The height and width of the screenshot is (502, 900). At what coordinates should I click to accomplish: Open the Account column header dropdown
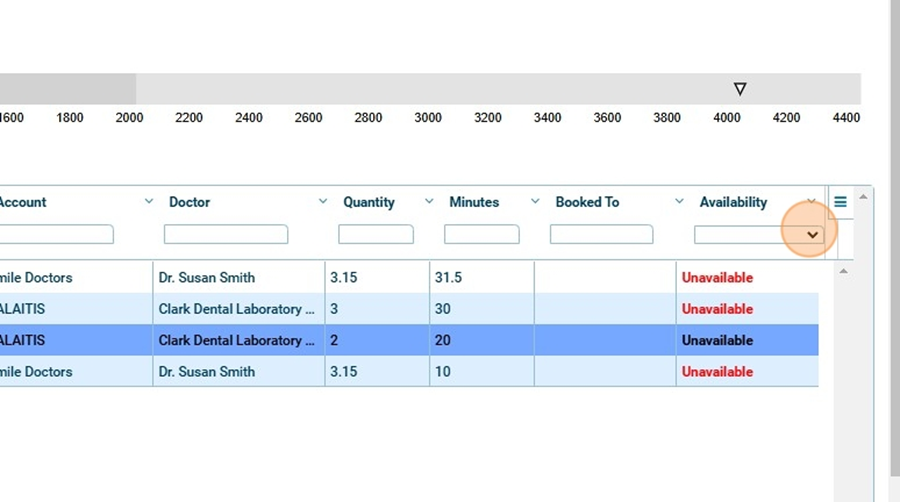149,201
